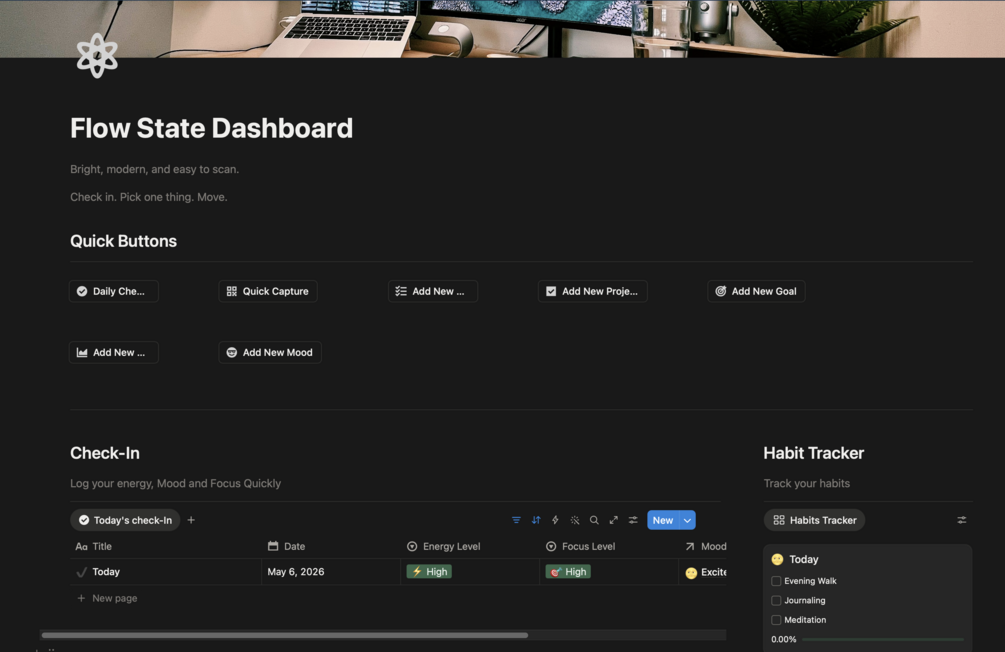
Task: Click the Add New Project button
Action: [593, 291]
